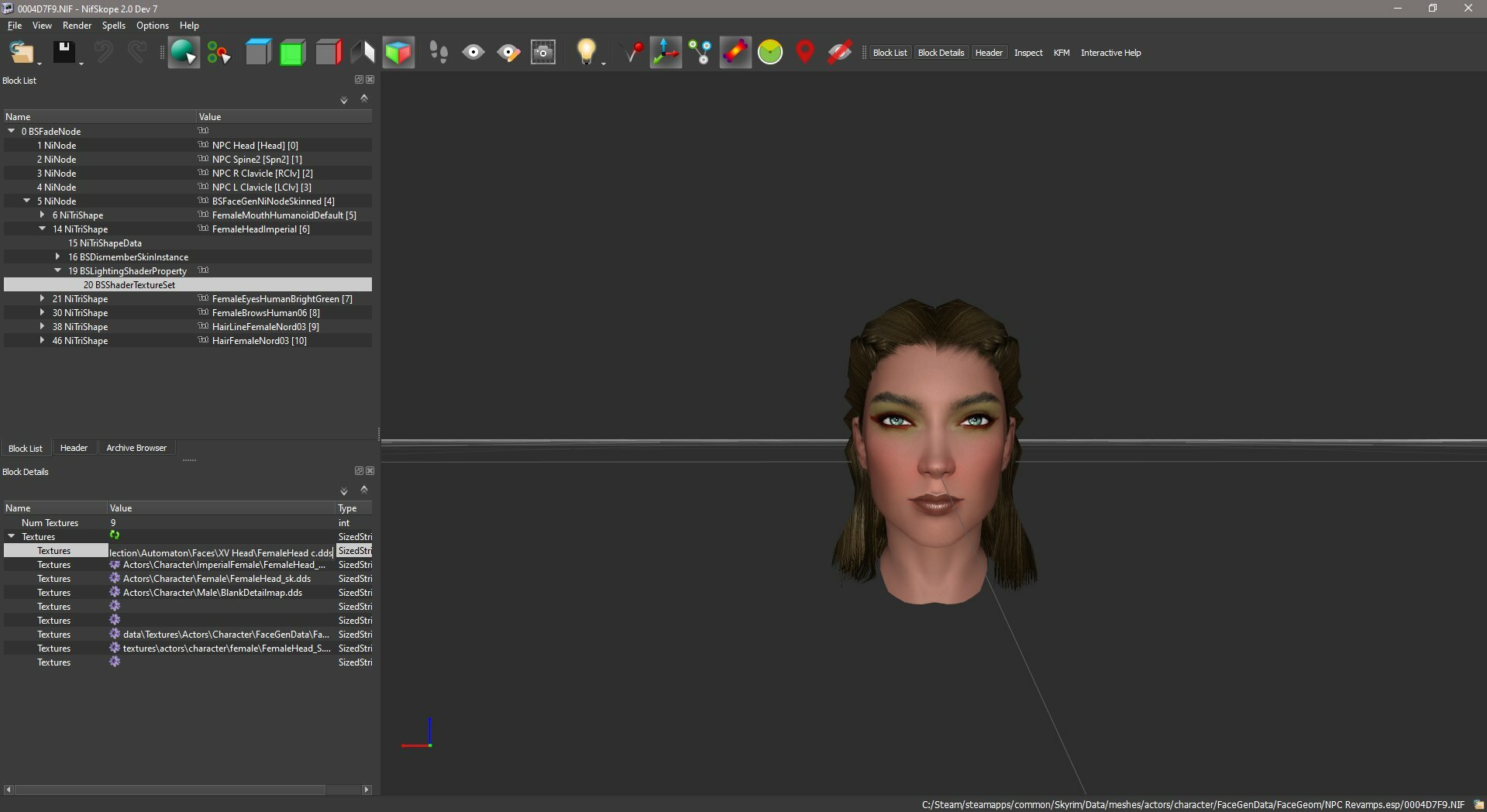The image size is (1487, 812).
Task: Select the object selection sphere tool
Action: tap(184, 52)
